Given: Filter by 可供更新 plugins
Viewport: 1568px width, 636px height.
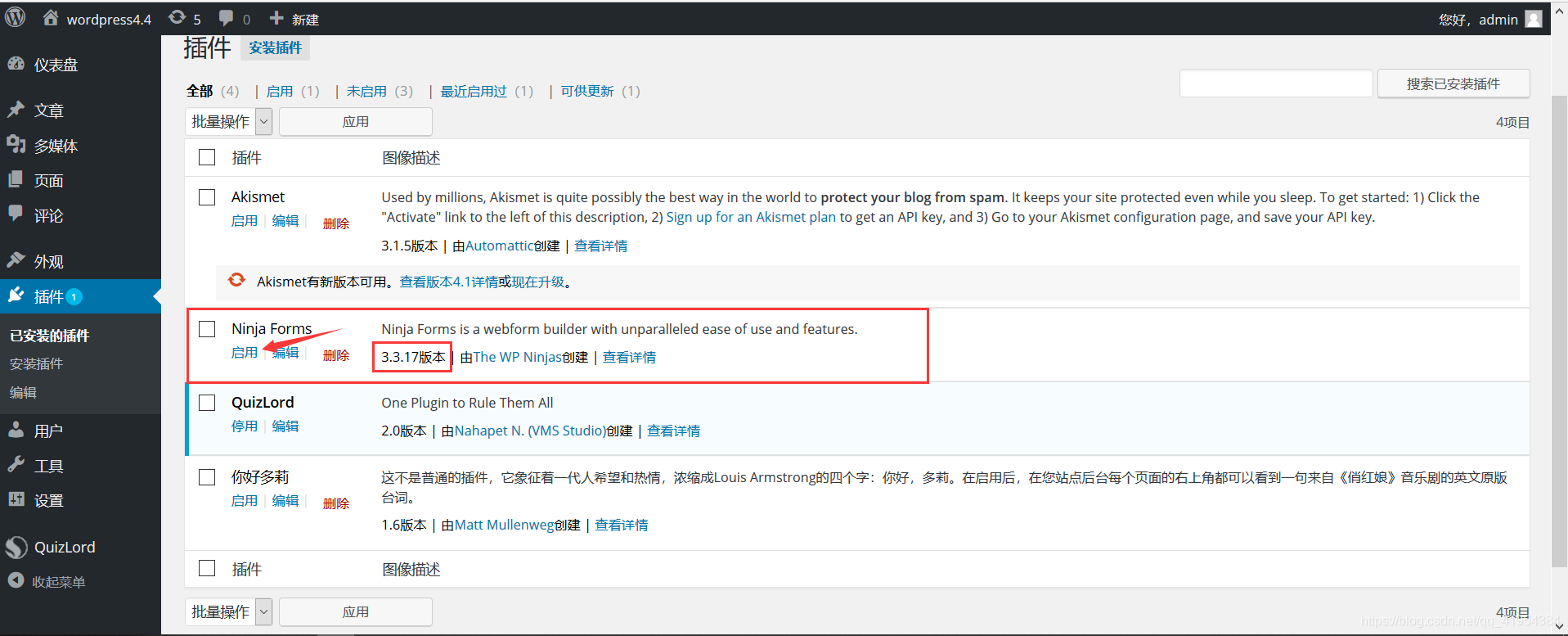Looking at the screenshot, I should [587, 91].
